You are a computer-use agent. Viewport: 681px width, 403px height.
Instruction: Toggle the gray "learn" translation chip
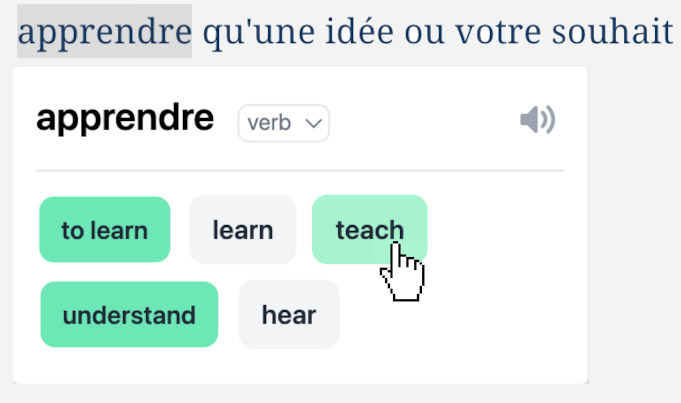tap(242, 230)
